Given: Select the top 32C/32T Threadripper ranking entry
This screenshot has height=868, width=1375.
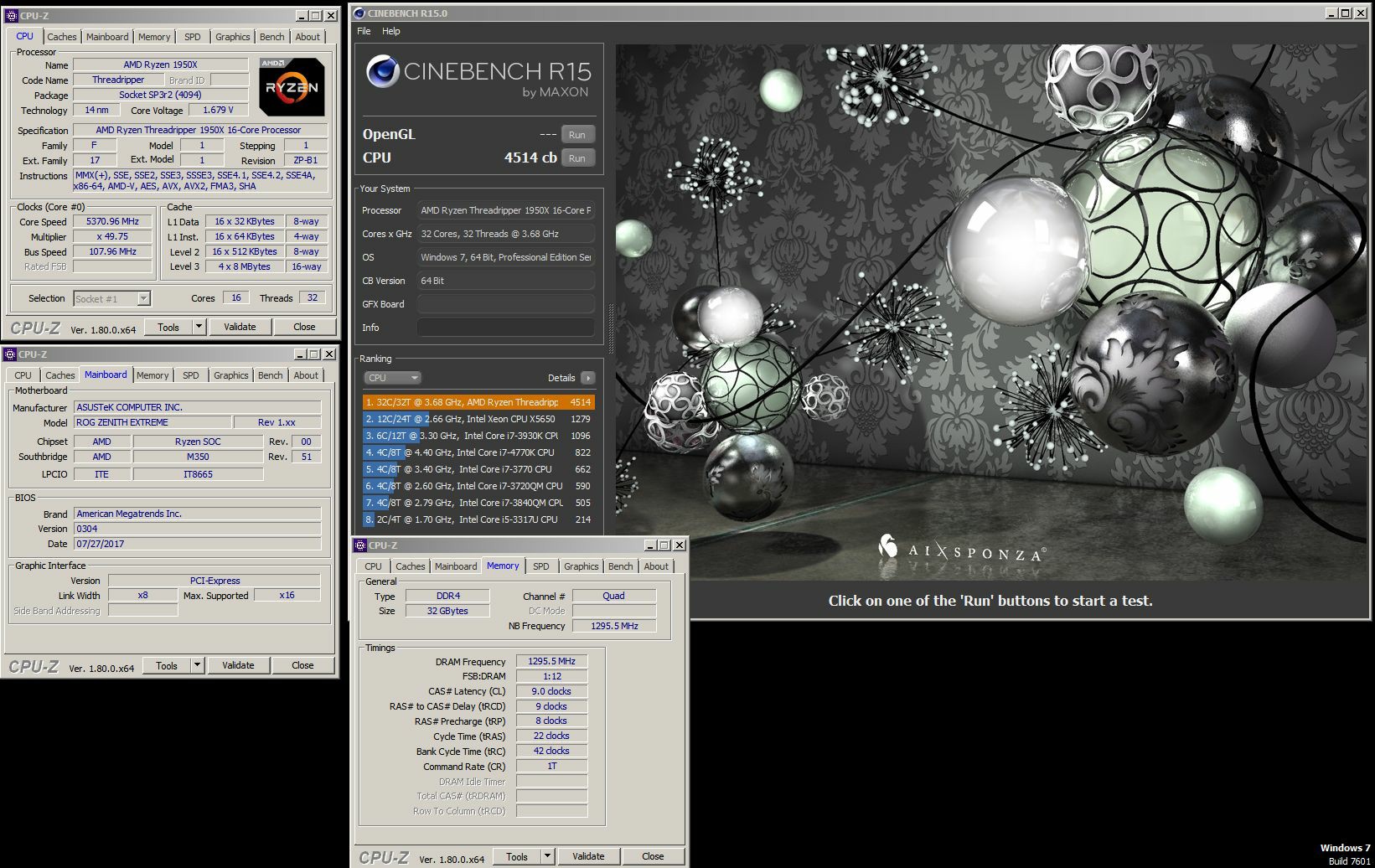Looking at the screenshot, I should tap(478, 402).
